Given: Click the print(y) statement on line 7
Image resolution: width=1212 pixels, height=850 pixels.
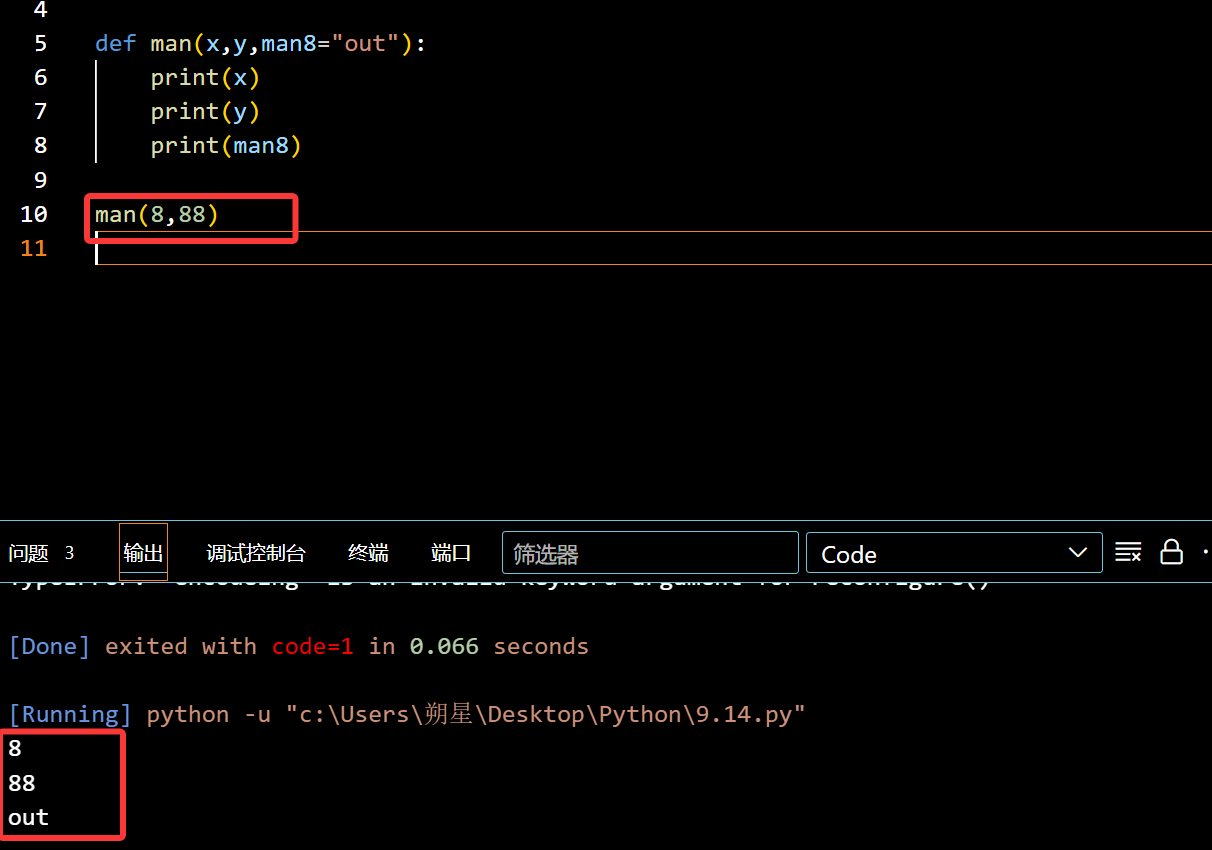Looking at the screenshot, I should [x=205, y=112].
